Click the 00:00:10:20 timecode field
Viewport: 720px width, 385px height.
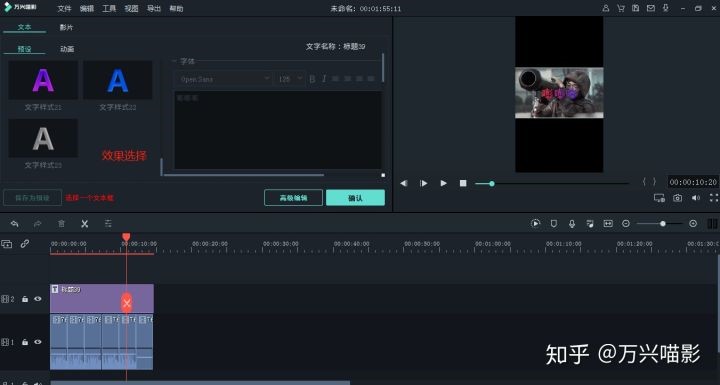coord(693,182)
